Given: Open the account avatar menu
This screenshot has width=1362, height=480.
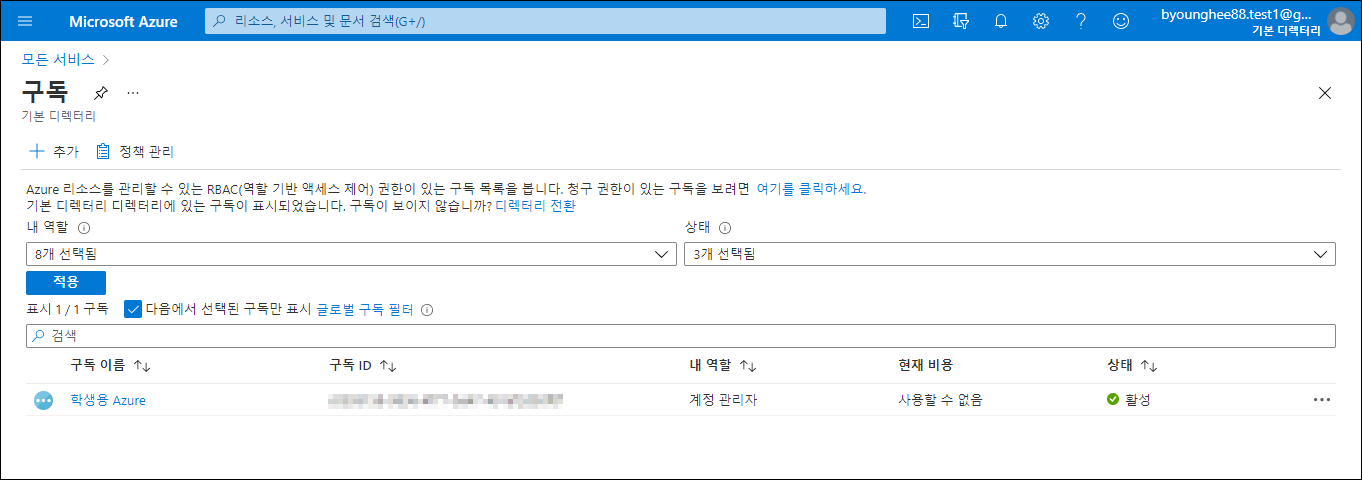Looking at the screenshot, I should pos(1341,21).
